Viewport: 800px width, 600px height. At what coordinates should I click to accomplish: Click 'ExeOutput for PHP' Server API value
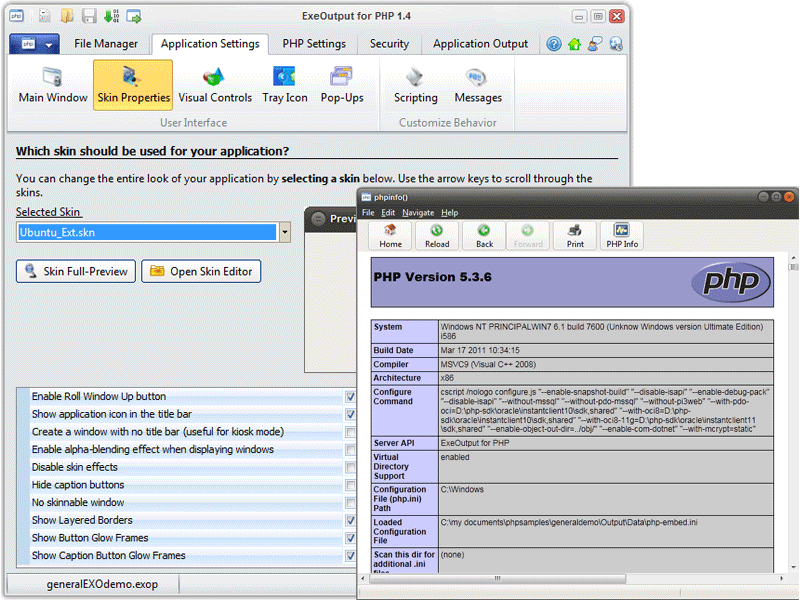pyautogui.click(x=474, y=443)
